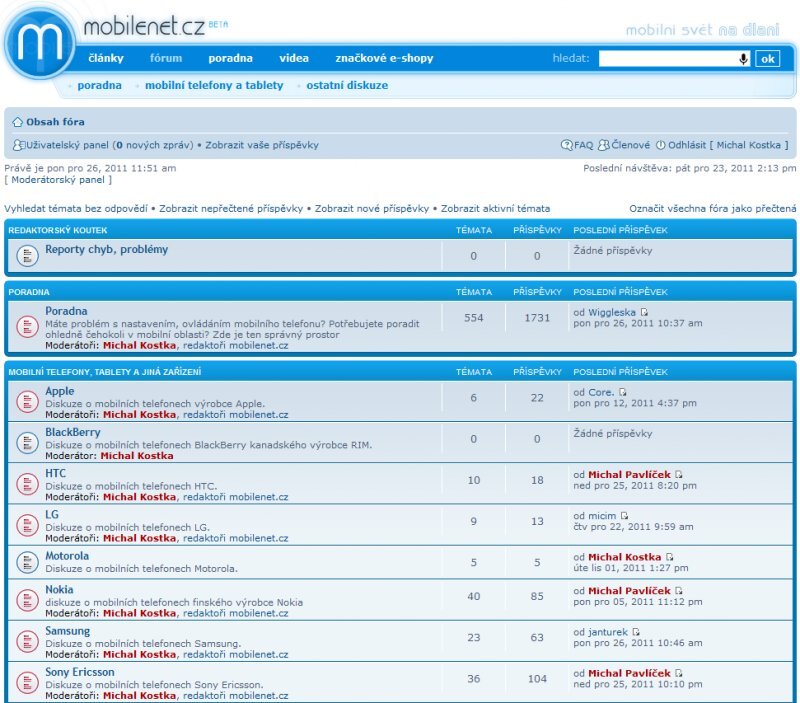The image size is (800, 703).
Task: View latest post icon beside janturek
Action: click(635, 632)
